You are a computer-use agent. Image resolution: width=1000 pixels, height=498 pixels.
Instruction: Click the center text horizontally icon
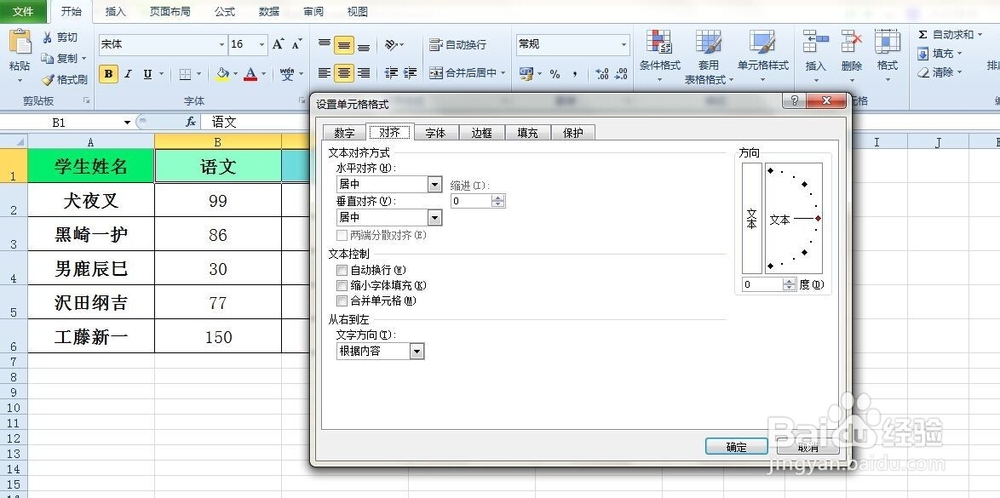point(344,73)
